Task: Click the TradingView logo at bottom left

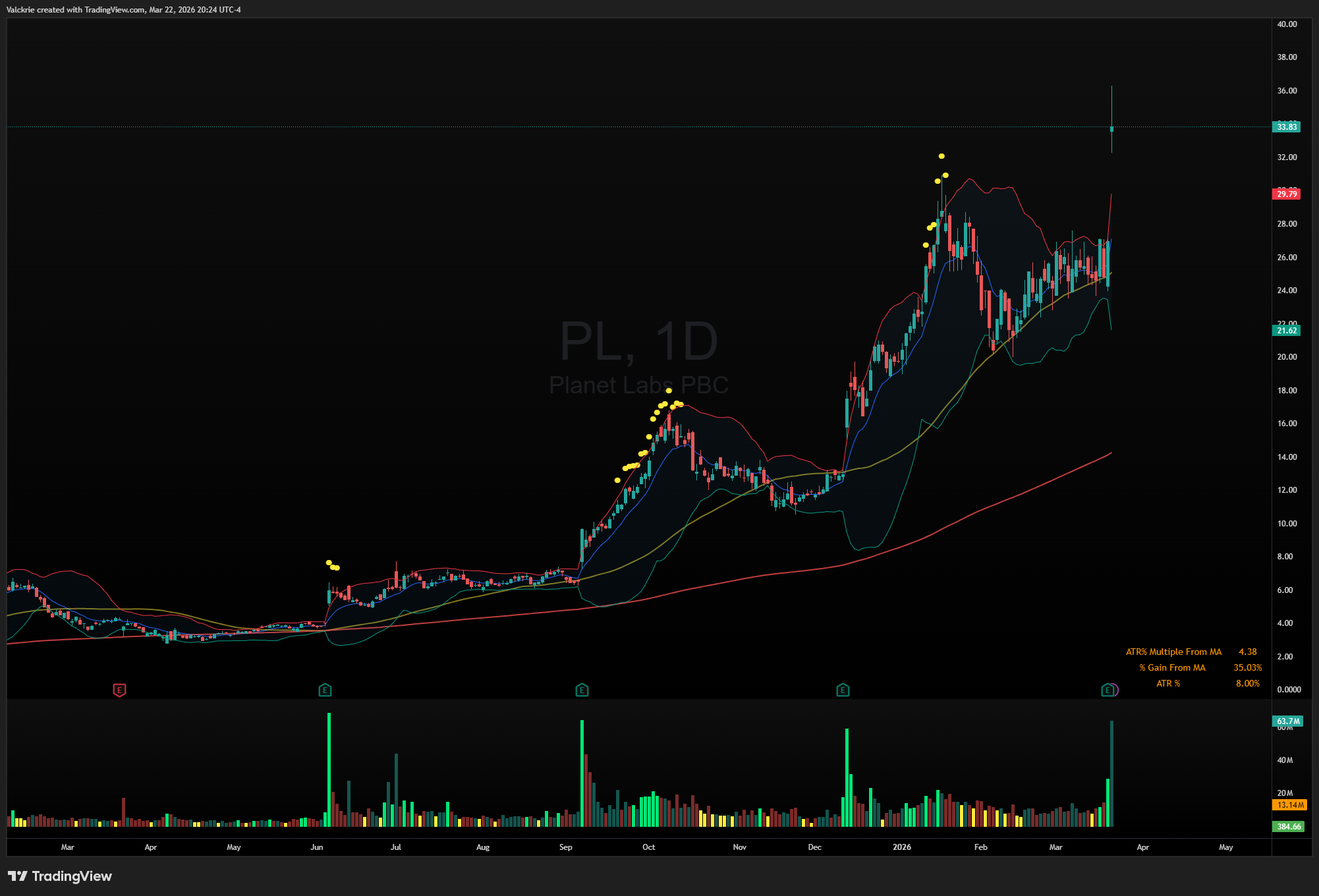Action: click(x=60, y=876)
